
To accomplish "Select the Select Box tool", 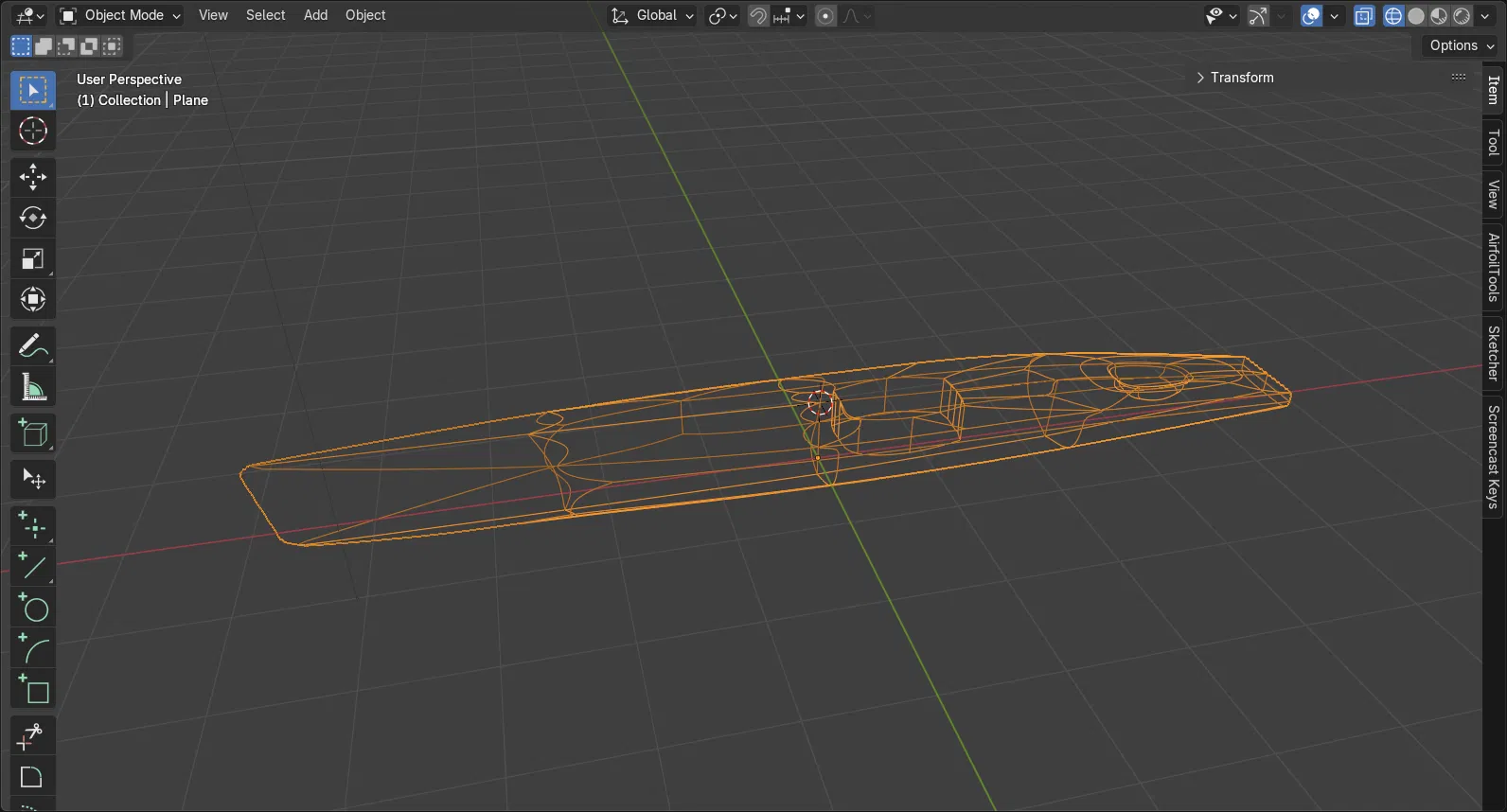I will click(x=33, y=90).
